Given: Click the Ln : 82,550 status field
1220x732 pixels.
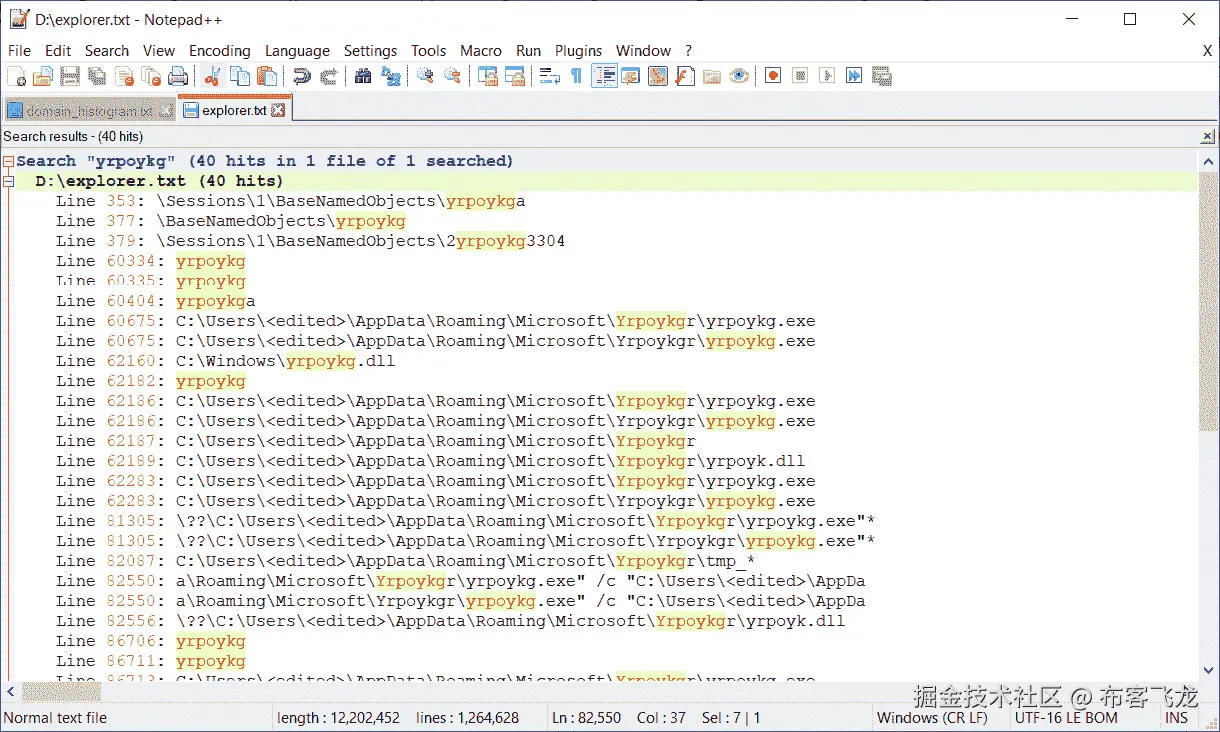Looking at the screenshot, I should point(589,718).
